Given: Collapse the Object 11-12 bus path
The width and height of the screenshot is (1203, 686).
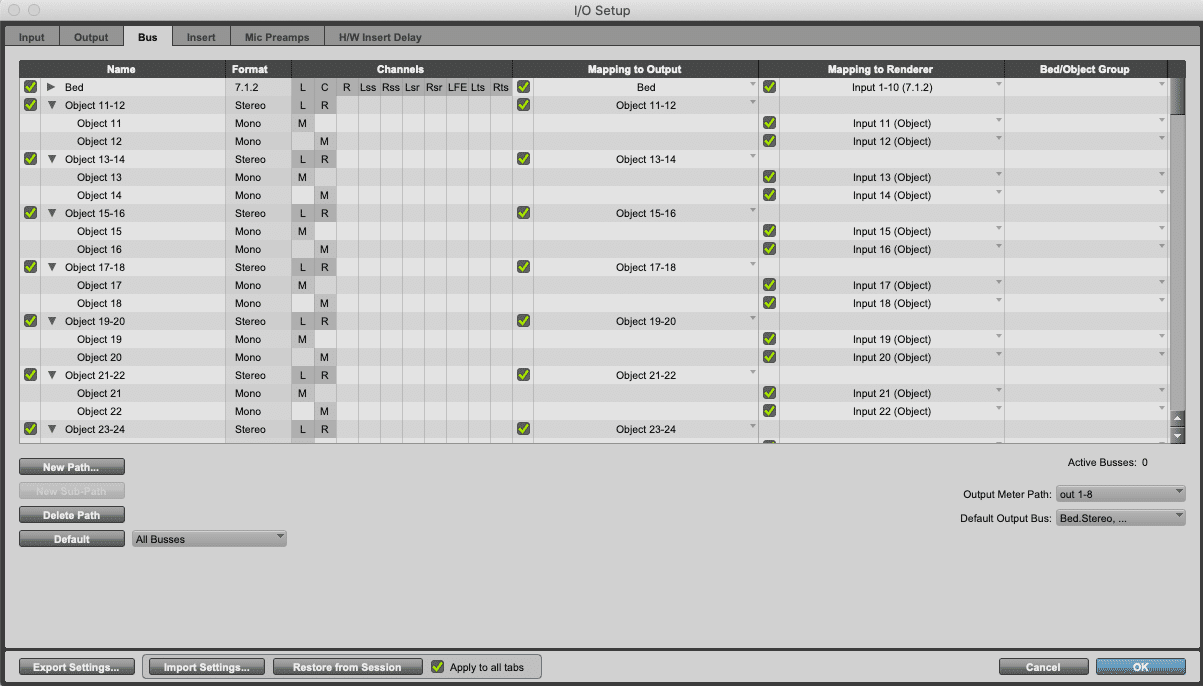Looking at the screenshot, I should (52, 105).
